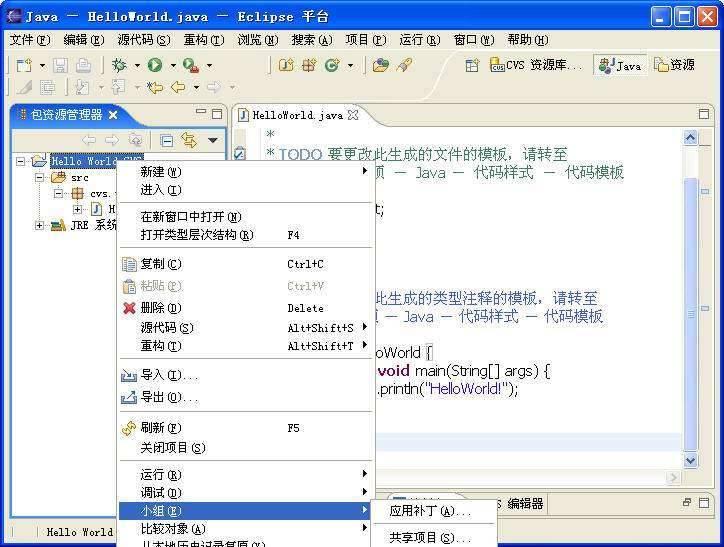Click the Search flashlight icon

(x=404, y=65)
